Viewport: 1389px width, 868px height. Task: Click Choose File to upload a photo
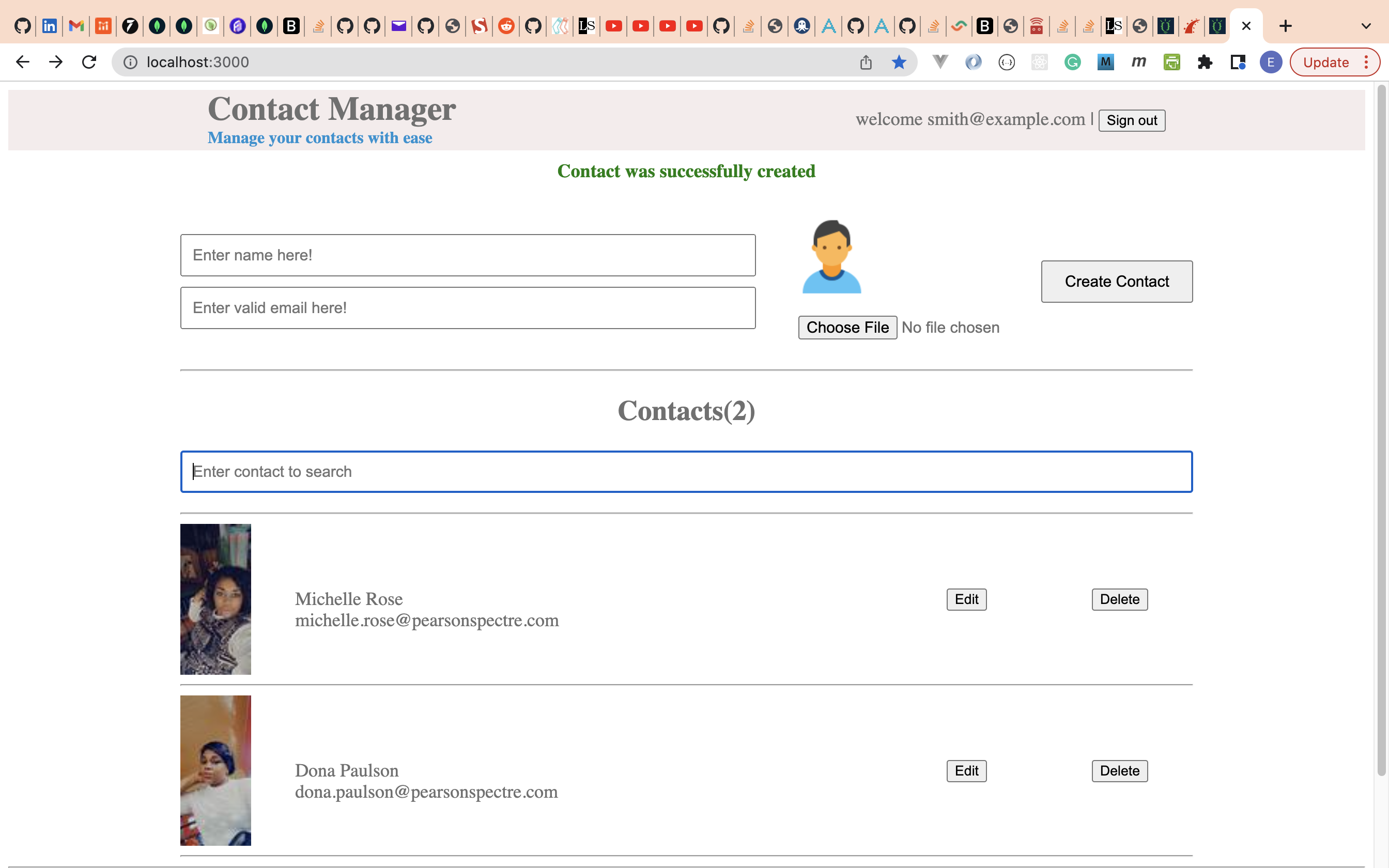point(848,327)
